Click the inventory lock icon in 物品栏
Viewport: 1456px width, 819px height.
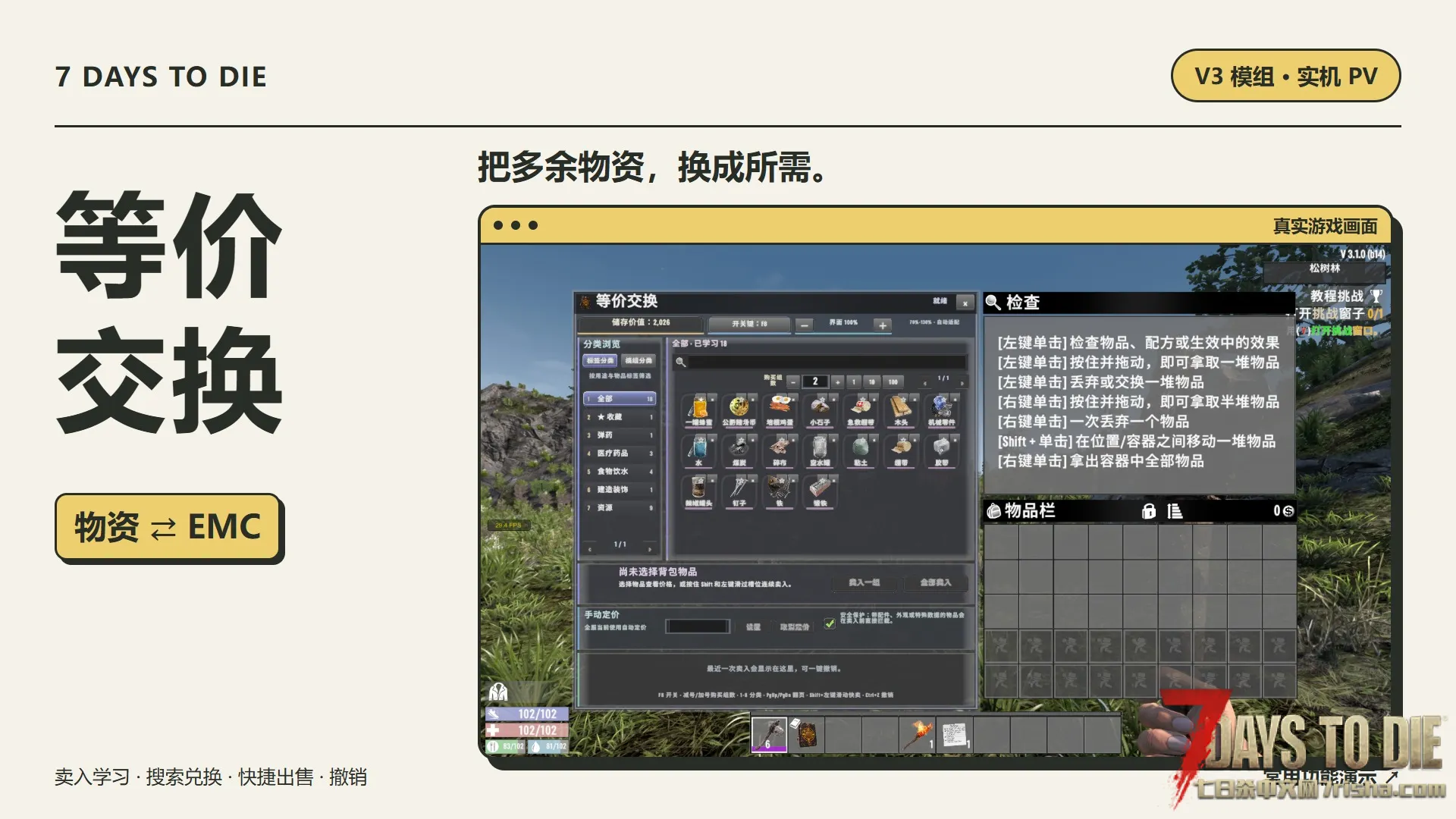point(1149,511)
